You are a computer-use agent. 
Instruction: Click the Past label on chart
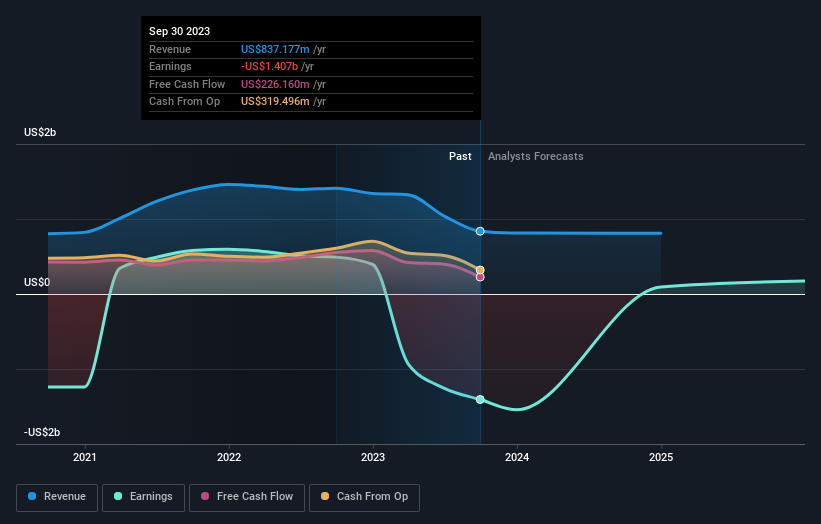click(x=460, y=157)
